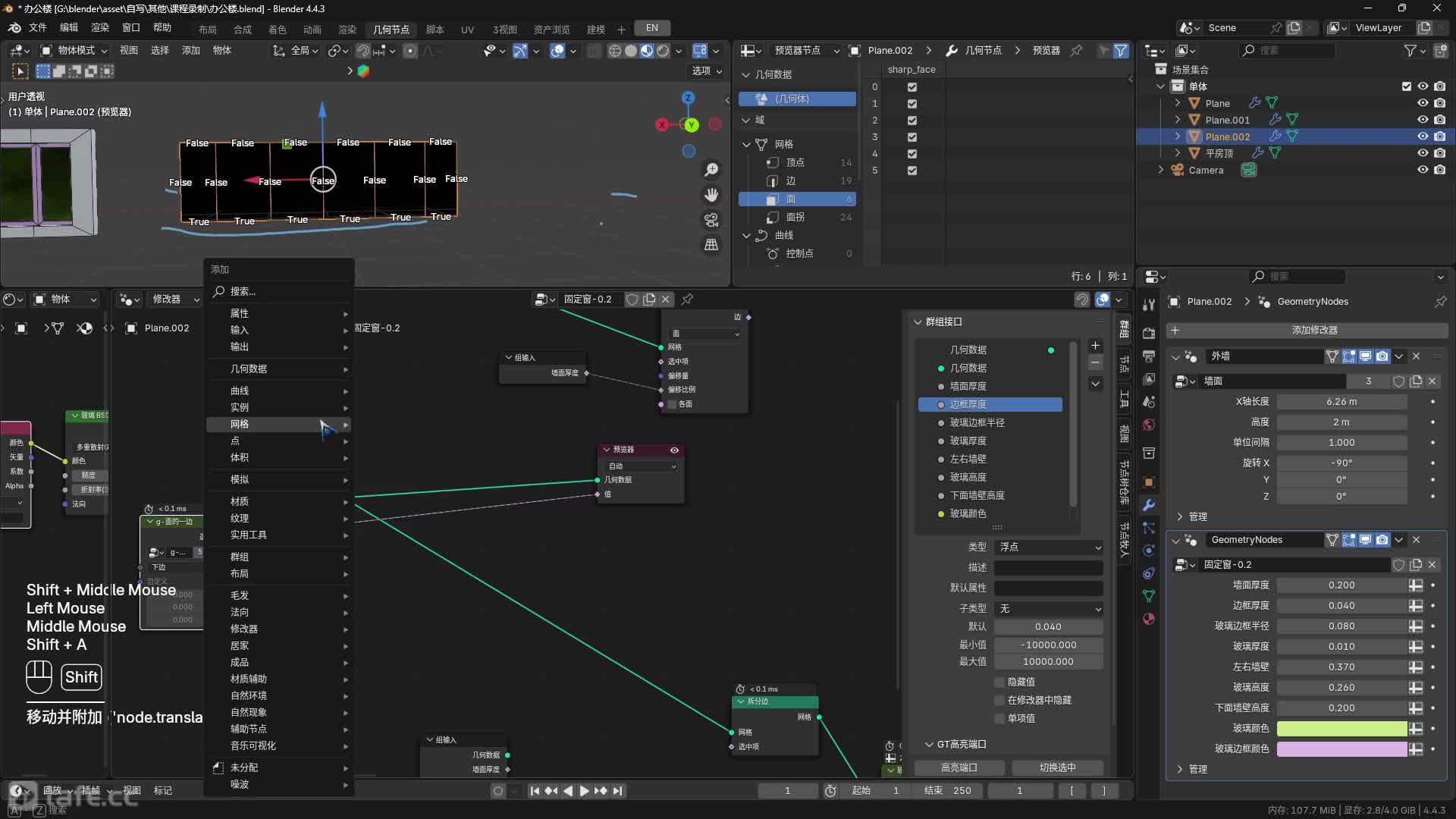1456x819 pixels.
Task: Toggle Camera visibility eye icon
Action: 1423,170
